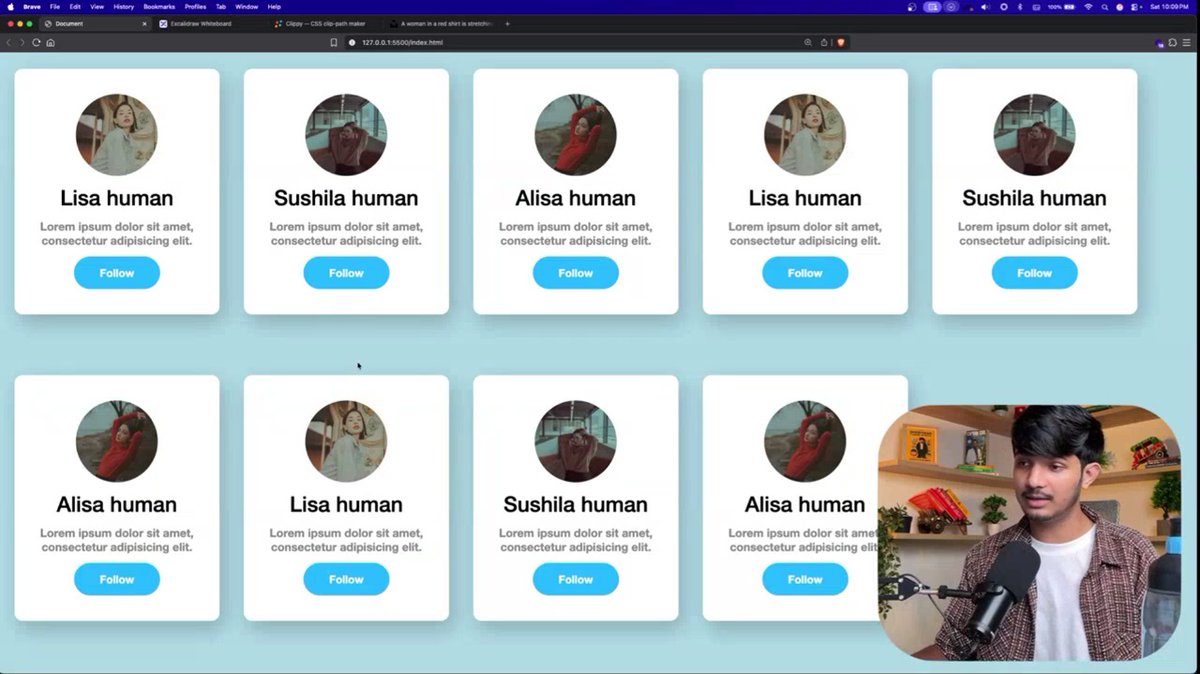1200x674 pixels.
Task: Follow Sushila human in bottom-row third card
Action: point(576,579)
